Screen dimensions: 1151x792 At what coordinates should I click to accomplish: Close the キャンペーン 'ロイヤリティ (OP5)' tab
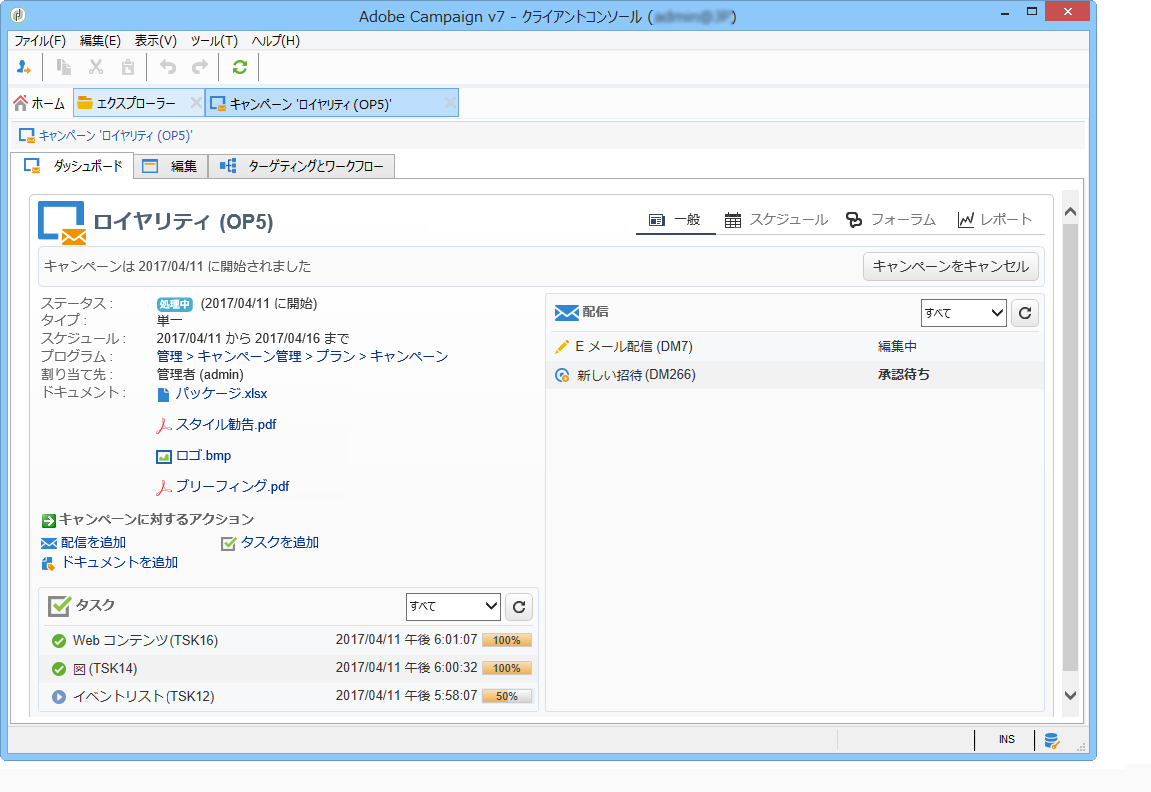tap(451, 103)
